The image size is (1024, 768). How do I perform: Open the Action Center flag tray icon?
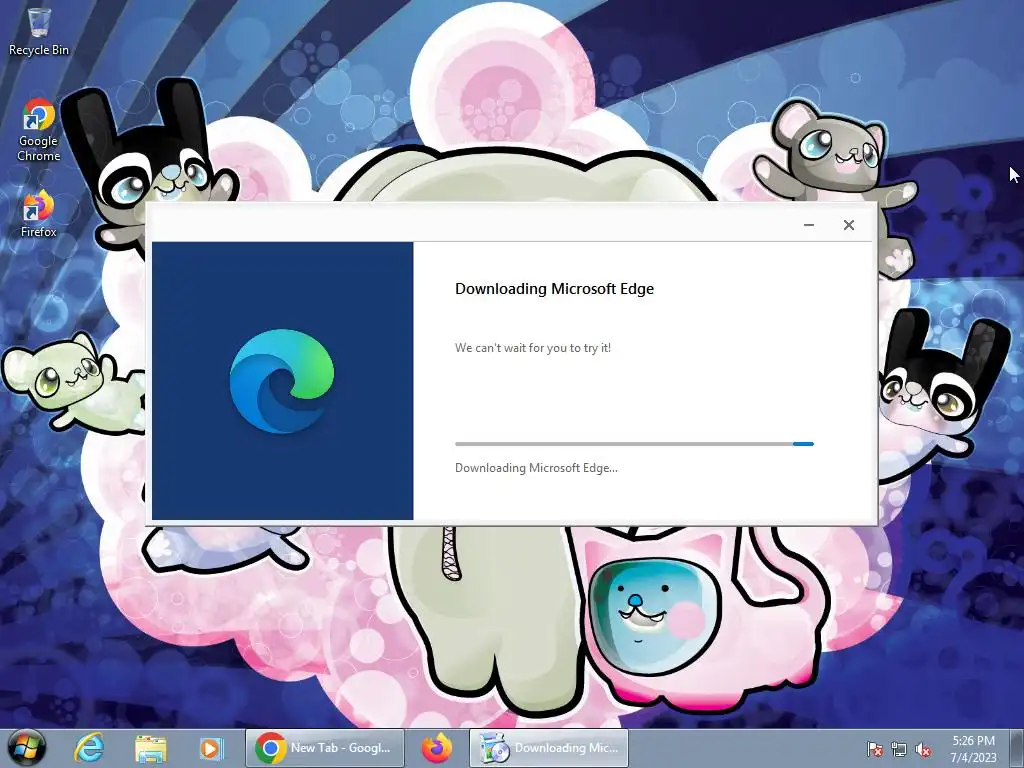coord(875,749)
